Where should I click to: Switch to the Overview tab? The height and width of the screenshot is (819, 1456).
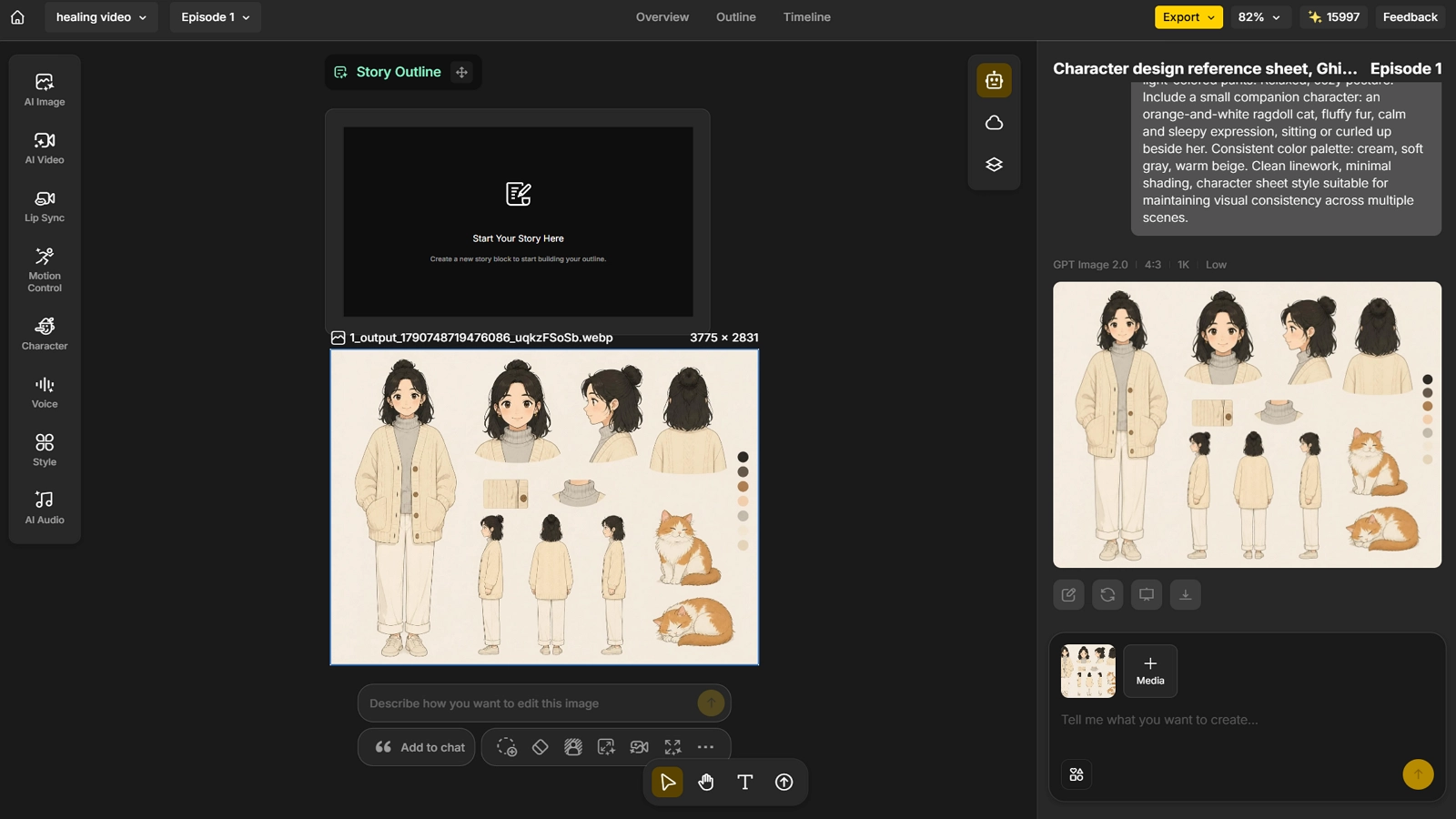pyautogui.click(x=662, y=17)
